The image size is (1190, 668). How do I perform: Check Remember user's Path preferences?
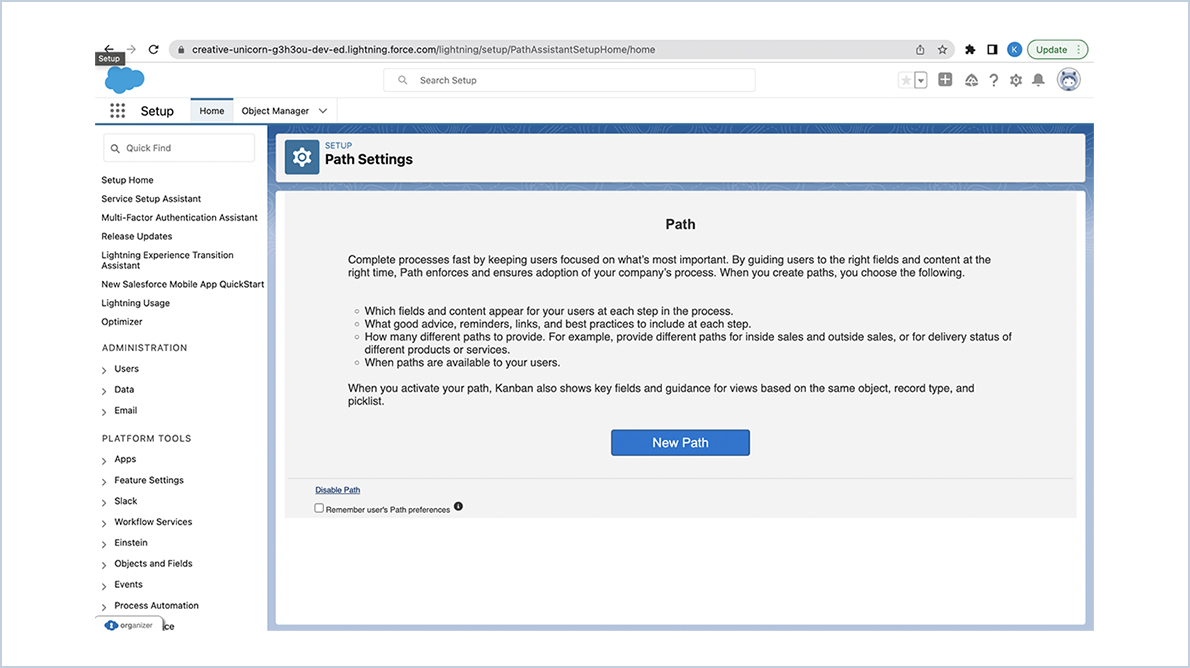(x=318, y=507)
